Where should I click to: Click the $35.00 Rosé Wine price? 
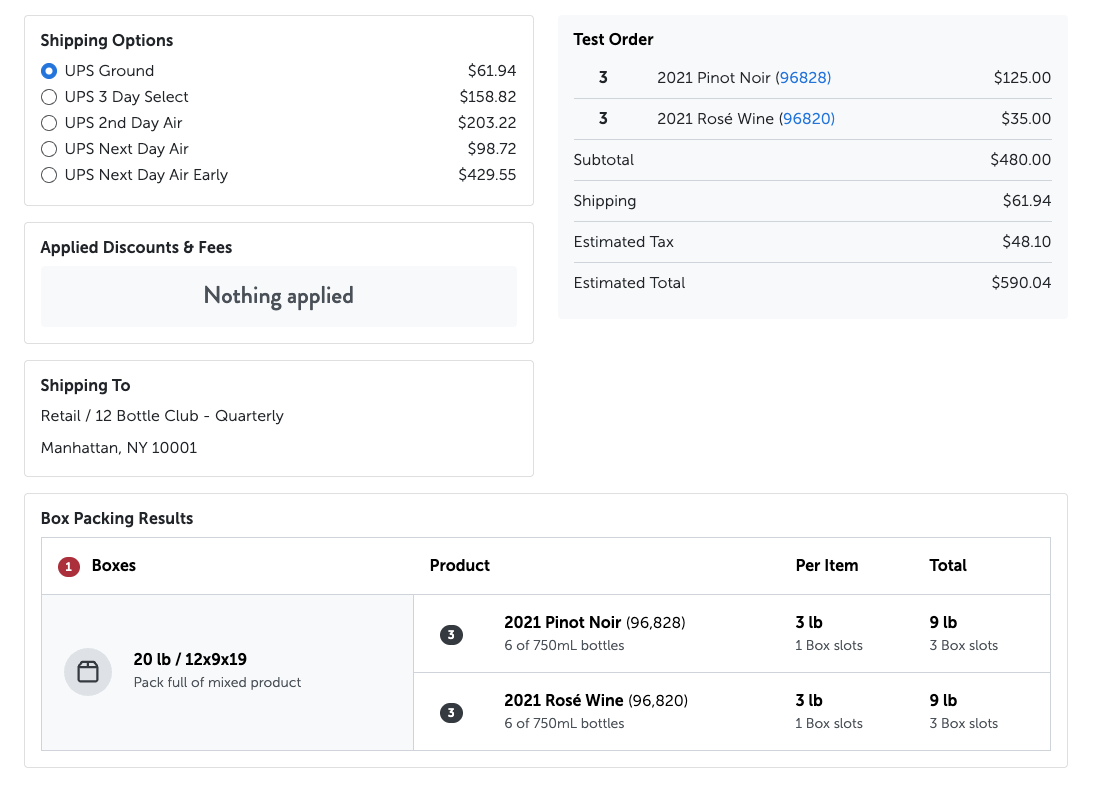pos(1026,119)
